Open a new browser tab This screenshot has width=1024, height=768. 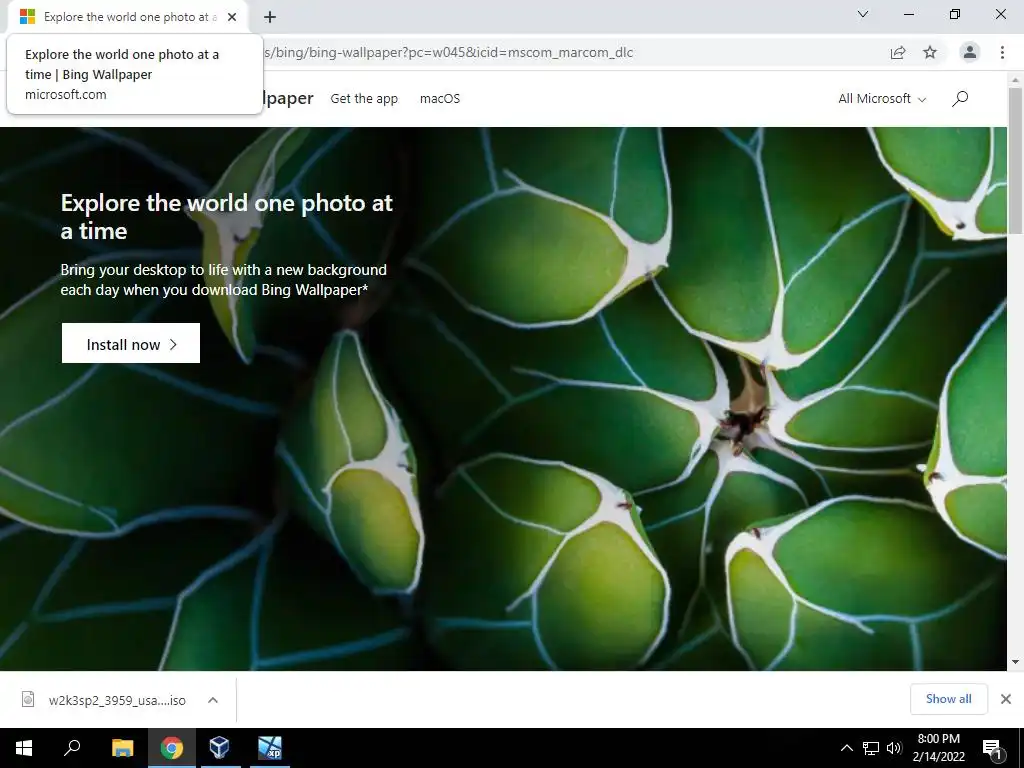270,17
